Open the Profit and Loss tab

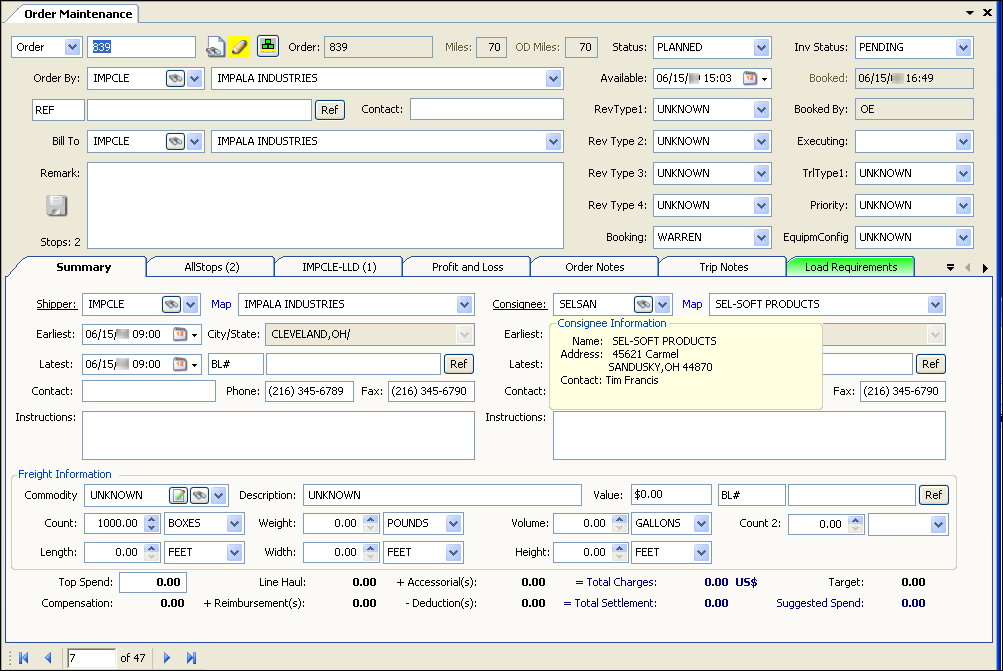coord(467,267)
